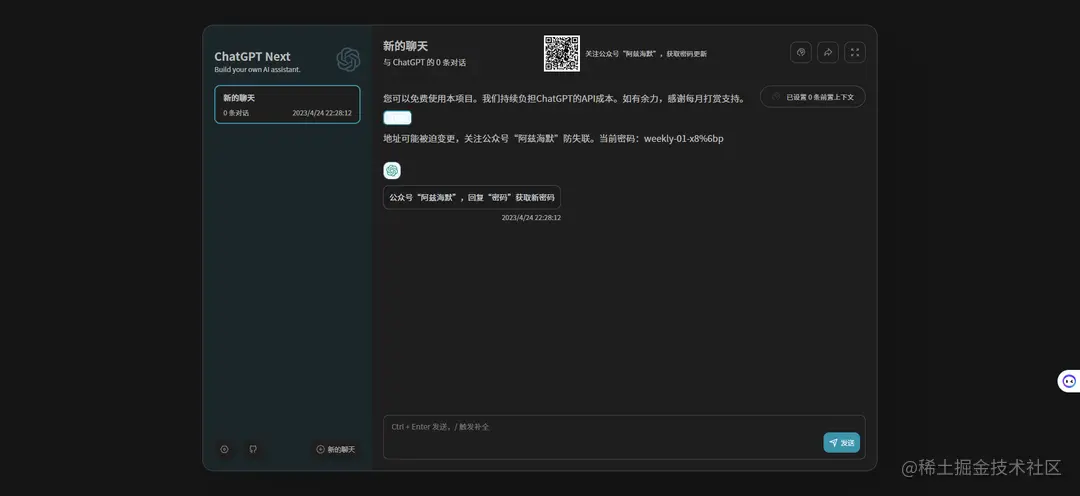Click the ChatGPT Next sidebar title
Viewport: 1080px width, 496px height.
(x=252, y=56)
